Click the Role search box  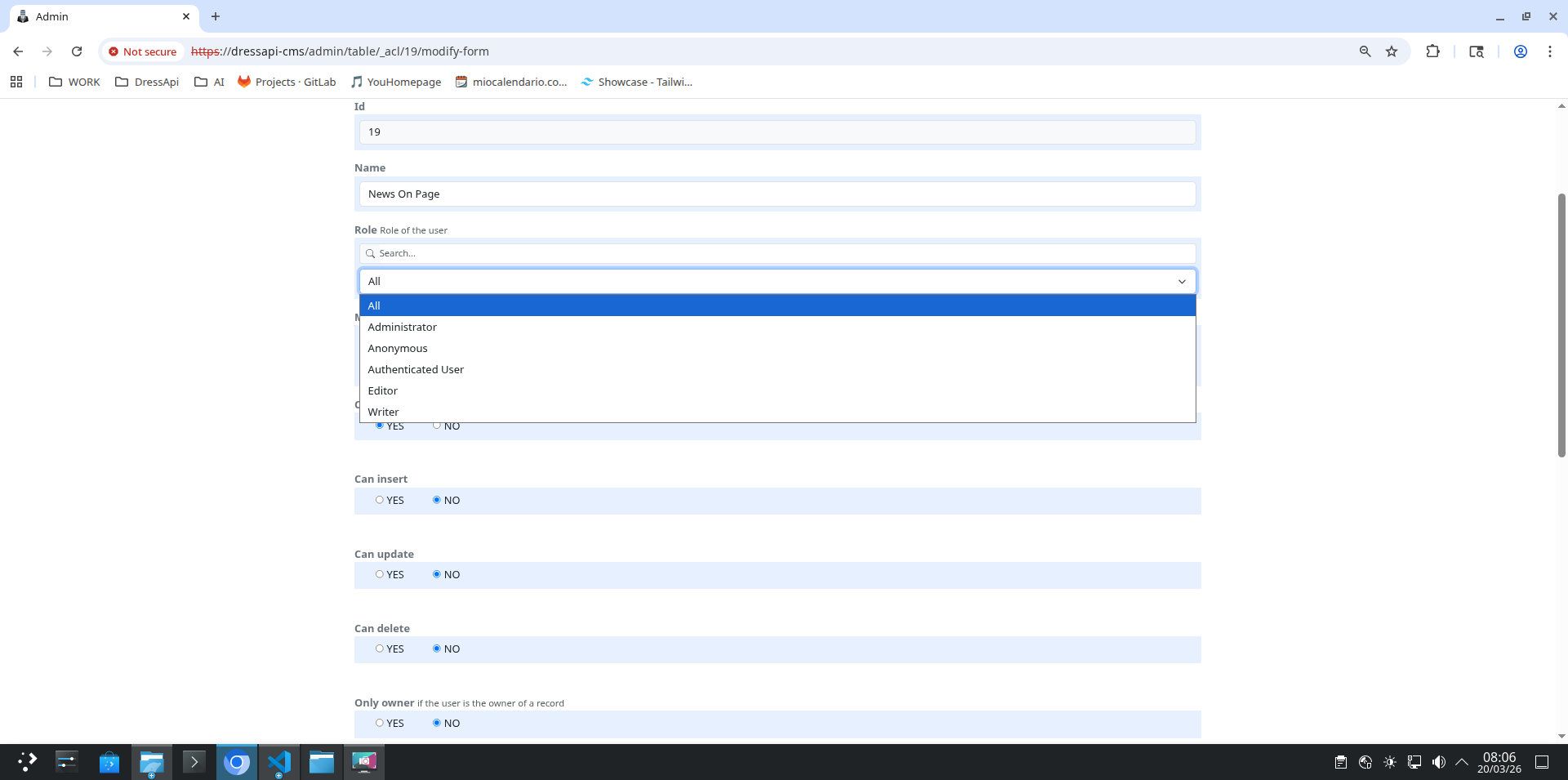[777, 253]
